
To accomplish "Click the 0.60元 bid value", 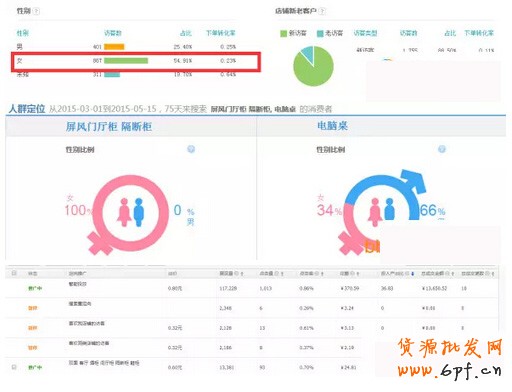I will [175, 367].
